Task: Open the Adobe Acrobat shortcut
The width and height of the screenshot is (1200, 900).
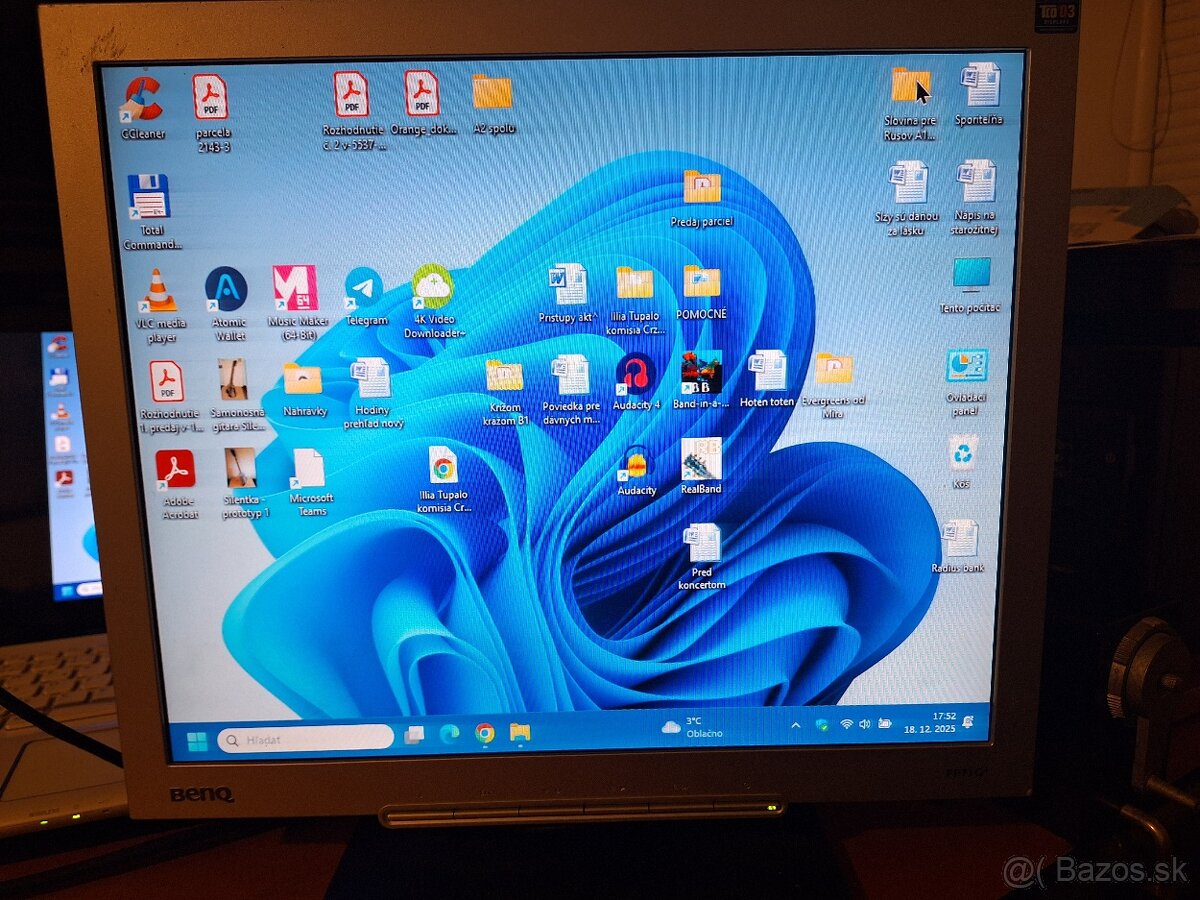Action: click(x=175, y=471)
